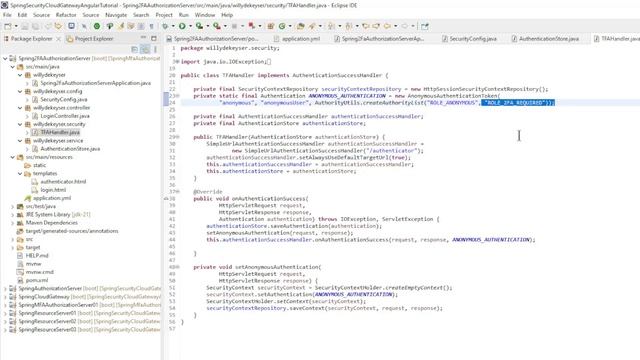This screenshot has height=360, width=640.
Task: Click the Save icon in toolbar
Action: coord(25,26)
